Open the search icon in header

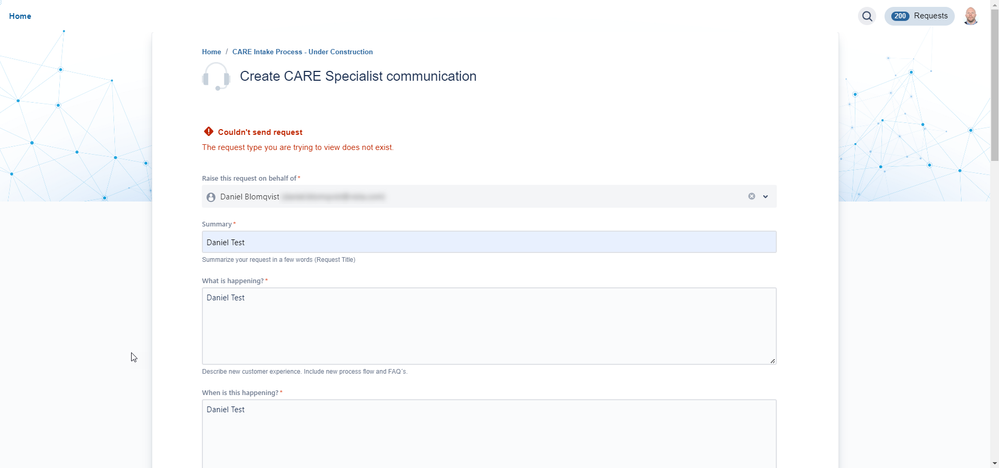click(x=867, y=16)
